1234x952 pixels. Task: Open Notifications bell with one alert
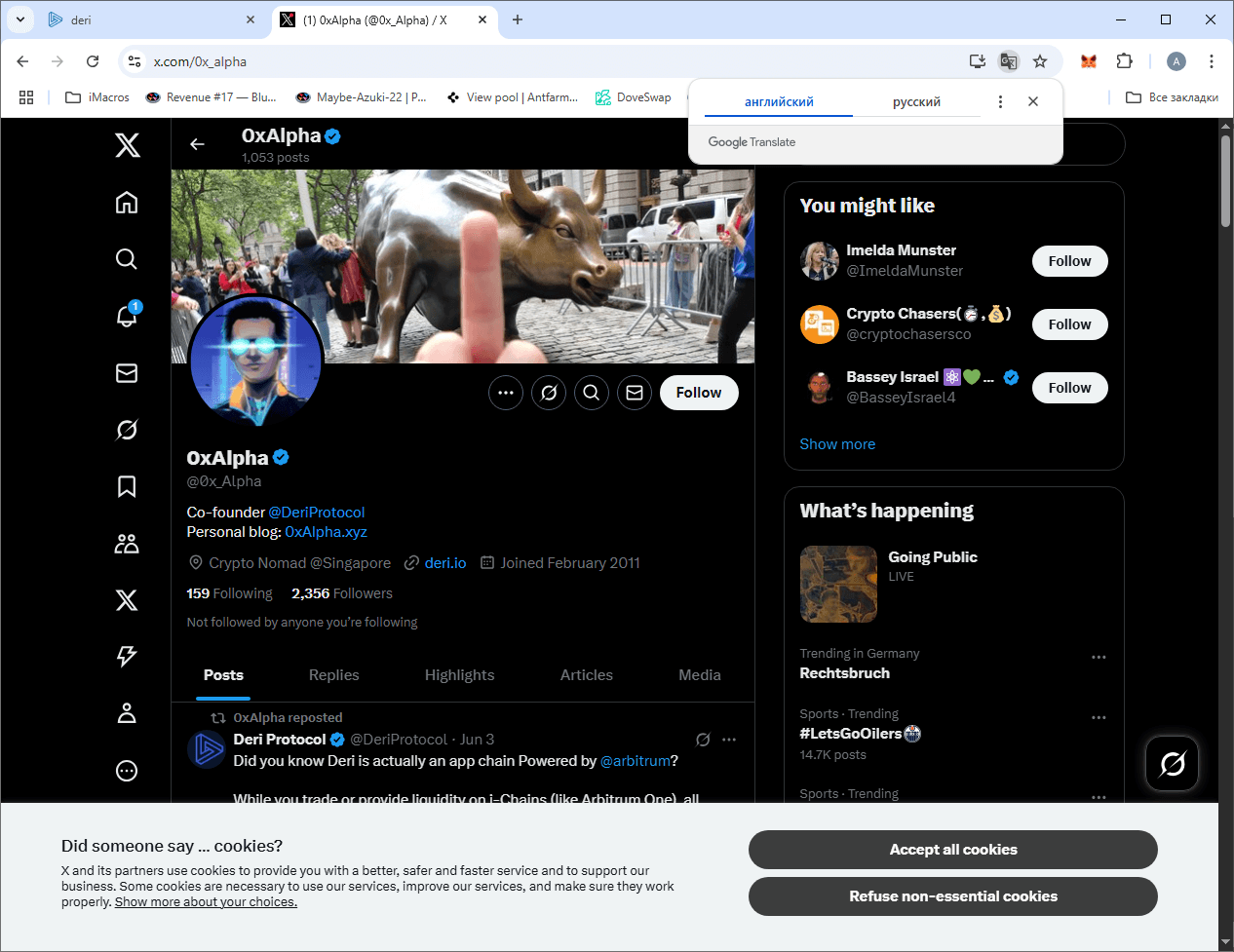point(127,315)
